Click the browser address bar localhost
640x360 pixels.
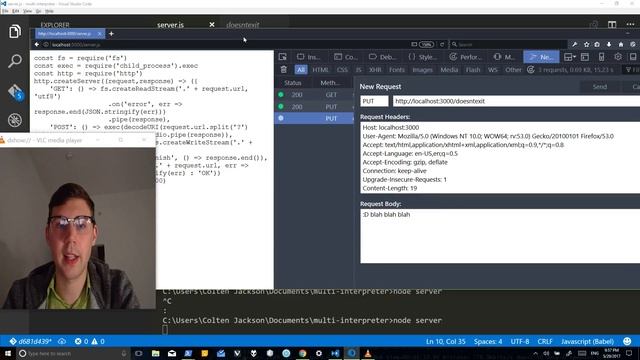229,44
